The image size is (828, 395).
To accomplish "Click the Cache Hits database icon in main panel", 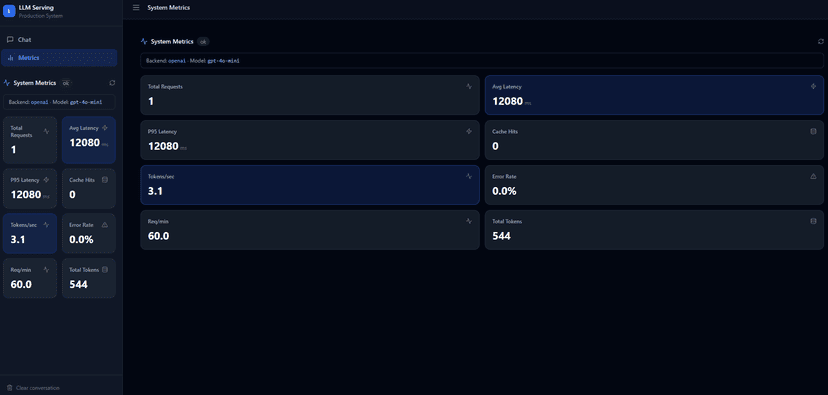I will coord(813,131).
